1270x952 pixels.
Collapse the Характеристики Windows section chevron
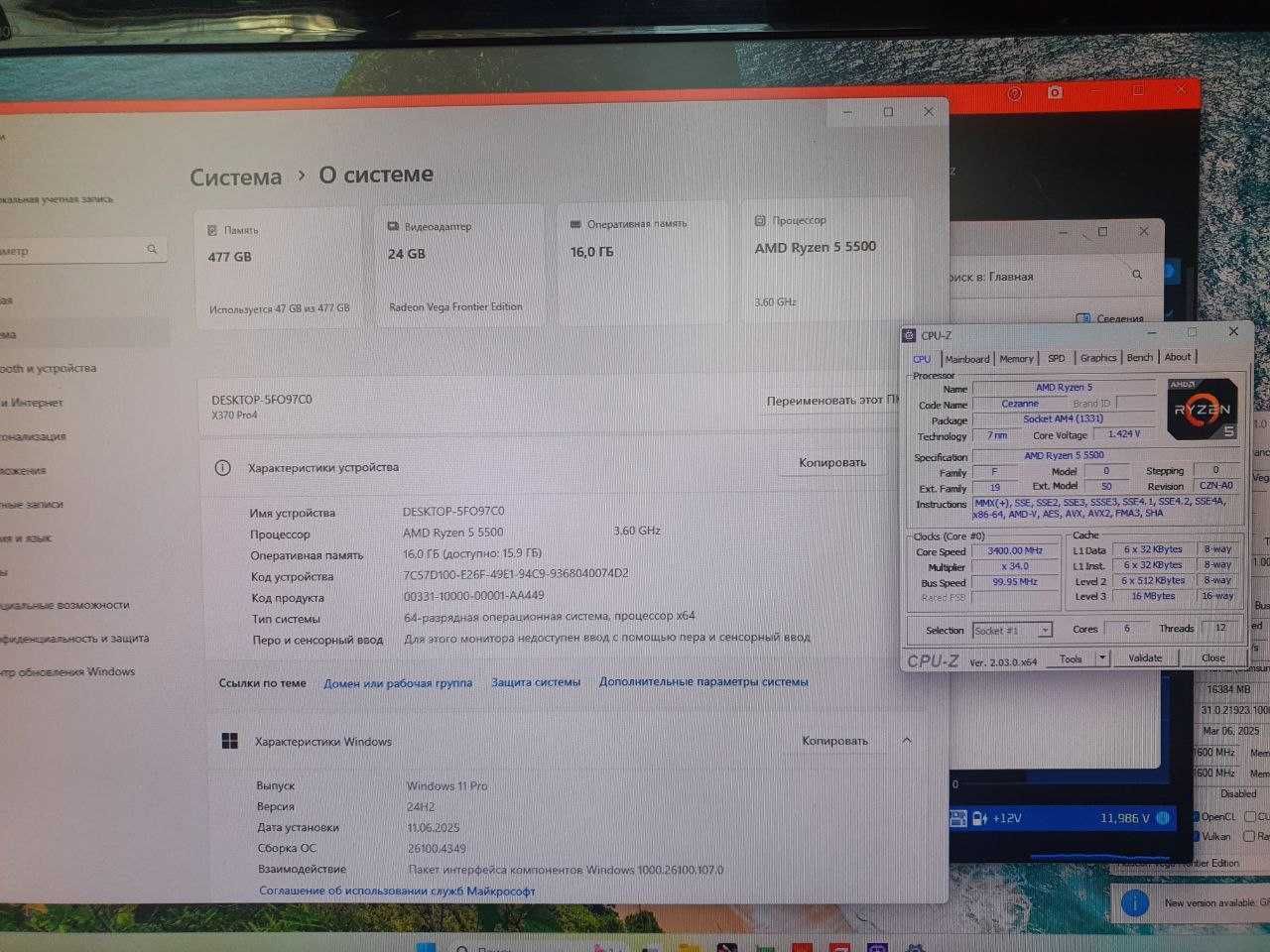906,740
